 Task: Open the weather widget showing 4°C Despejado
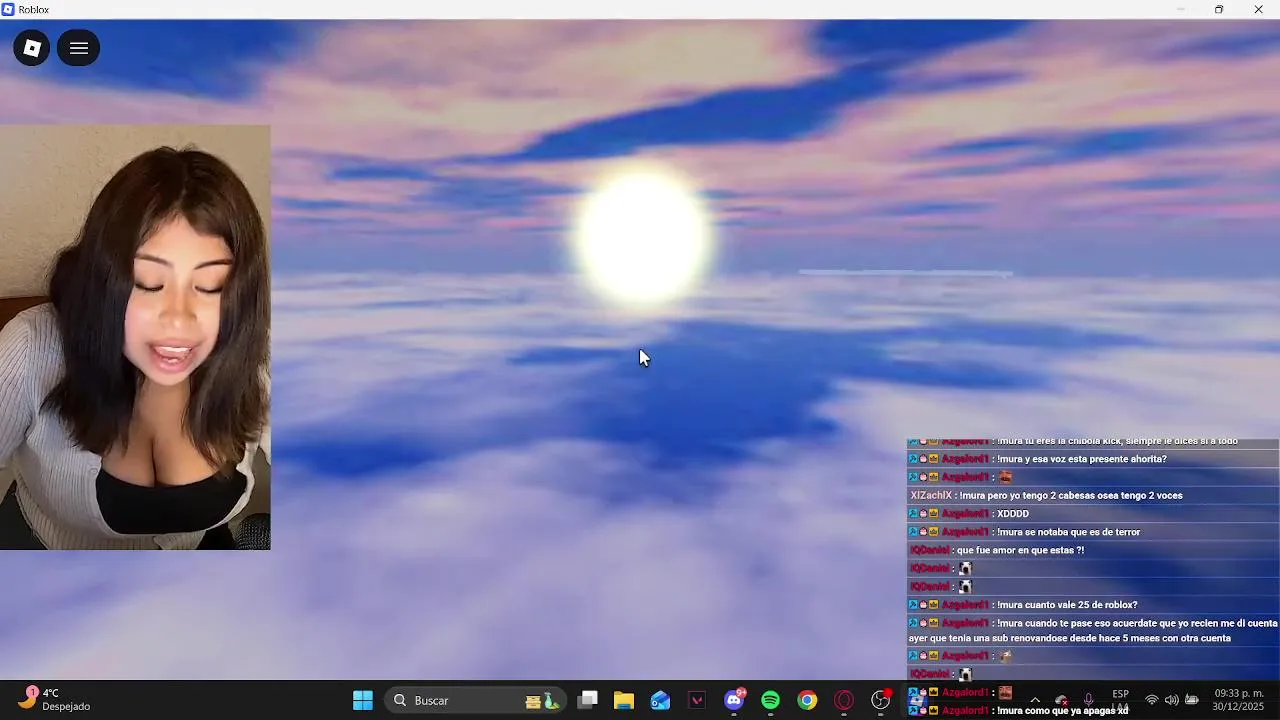point(55,700)
